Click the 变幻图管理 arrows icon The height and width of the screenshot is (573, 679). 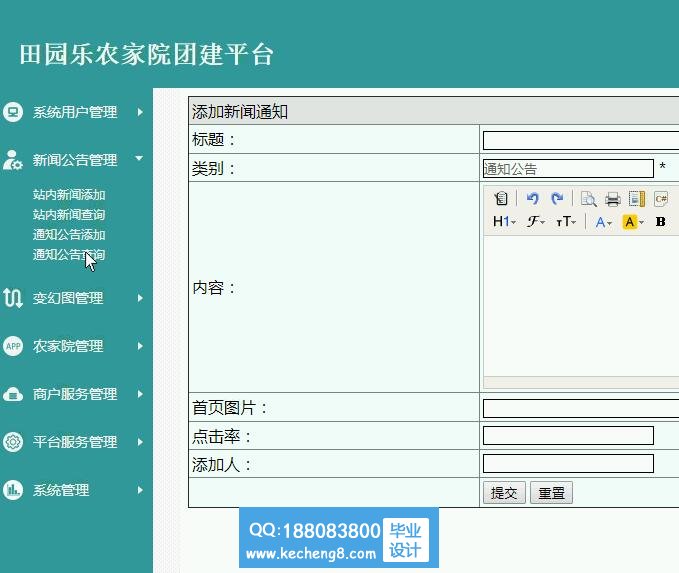coord(13,298)
